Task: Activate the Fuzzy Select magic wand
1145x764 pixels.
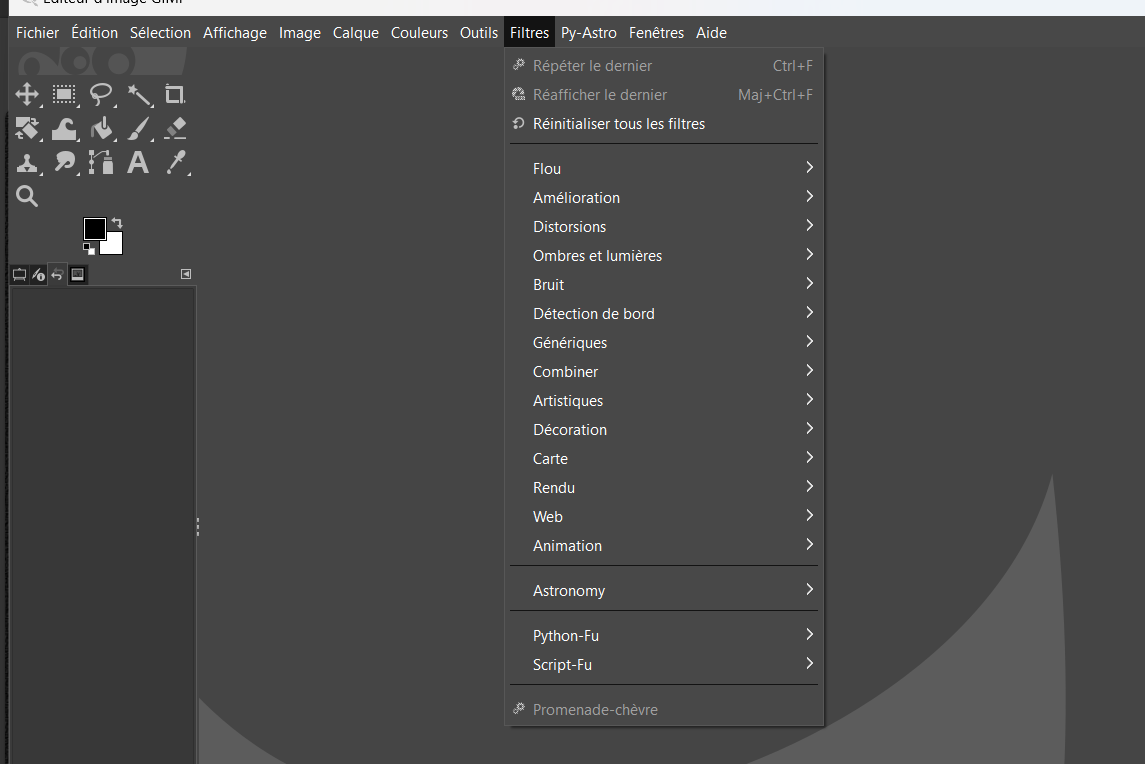Action: click(x=139, y=95)
